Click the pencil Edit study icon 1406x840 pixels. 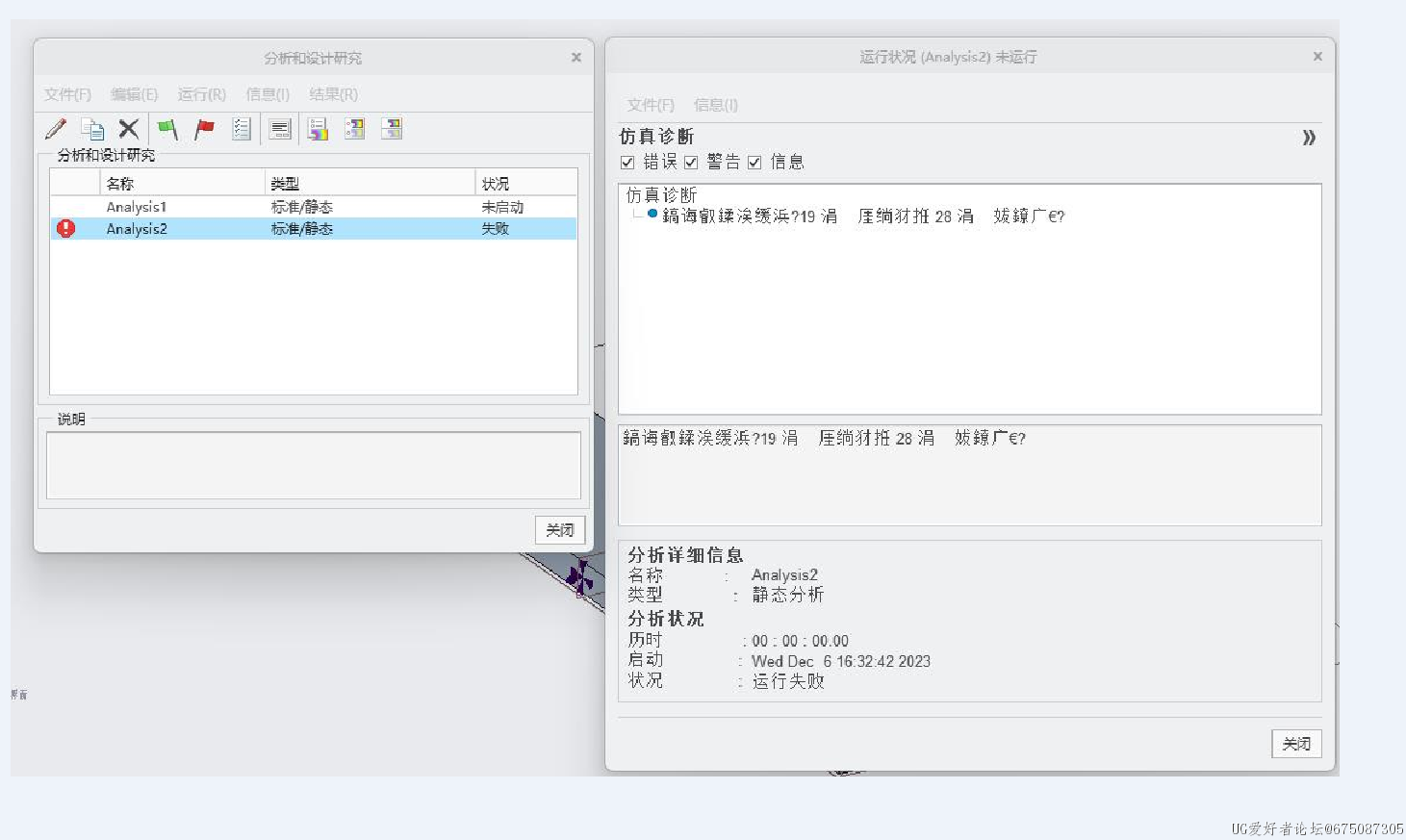(x=56, y=129)
